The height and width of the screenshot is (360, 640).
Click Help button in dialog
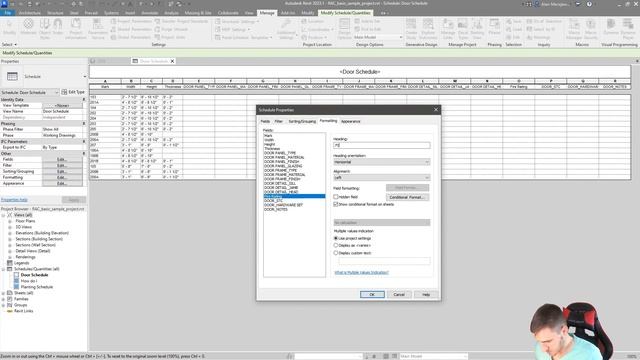(x=426, y=294)
